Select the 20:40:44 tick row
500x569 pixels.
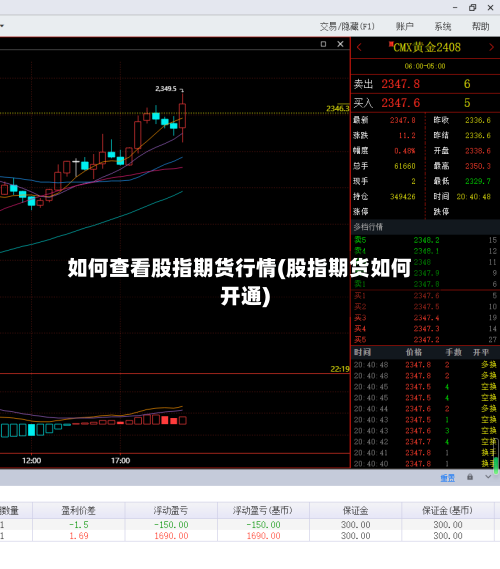tap(425, 409)
